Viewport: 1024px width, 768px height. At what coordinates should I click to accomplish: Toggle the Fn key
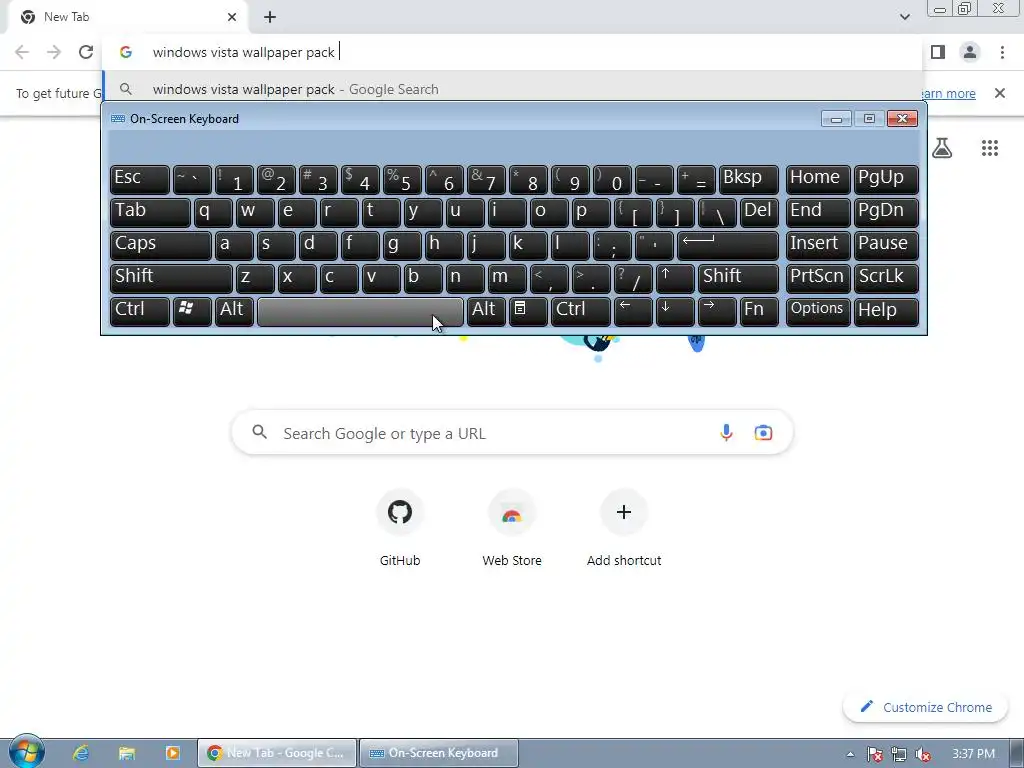pos(759,311)
